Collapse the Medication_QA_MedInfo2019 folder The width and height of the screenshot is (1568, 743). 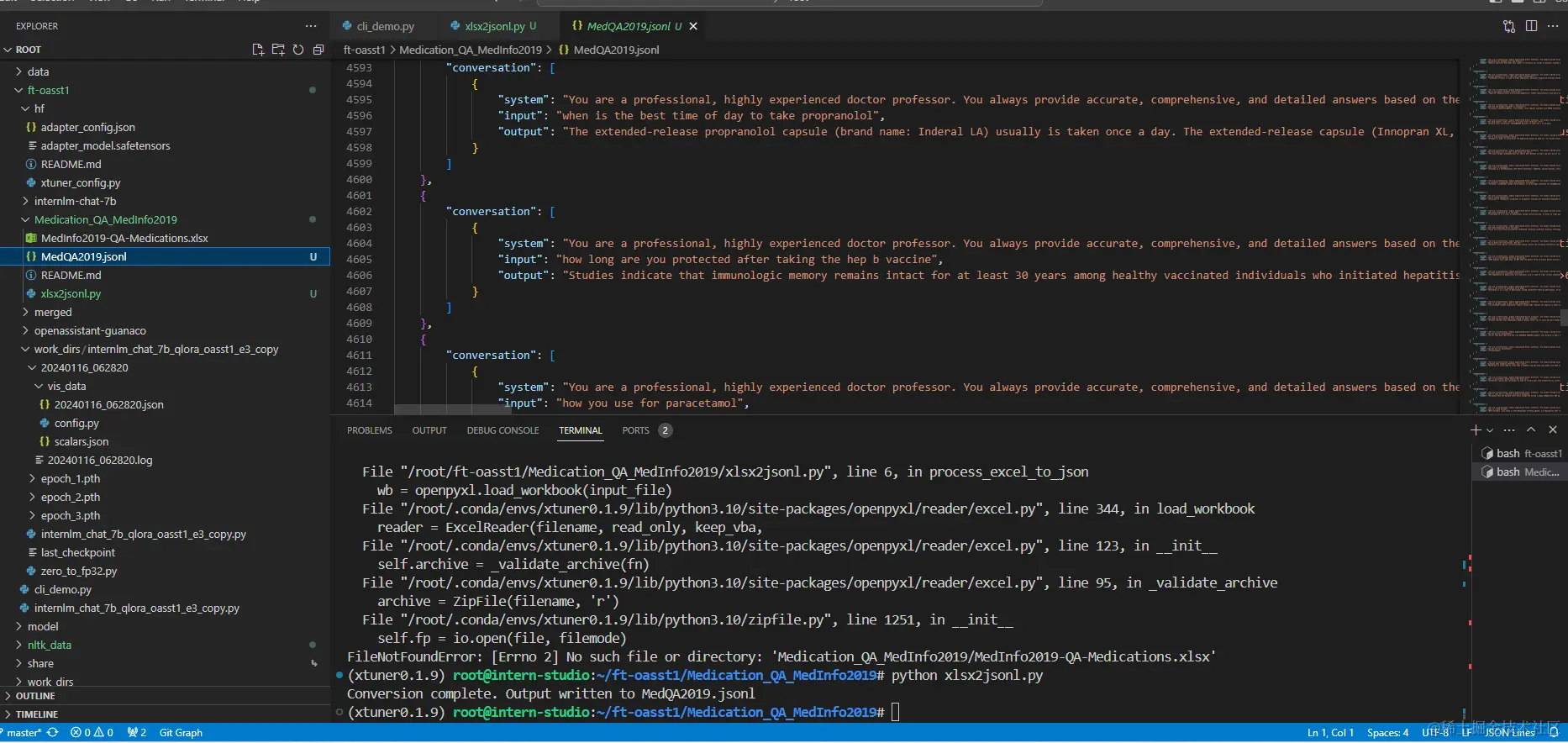(105, 219)
